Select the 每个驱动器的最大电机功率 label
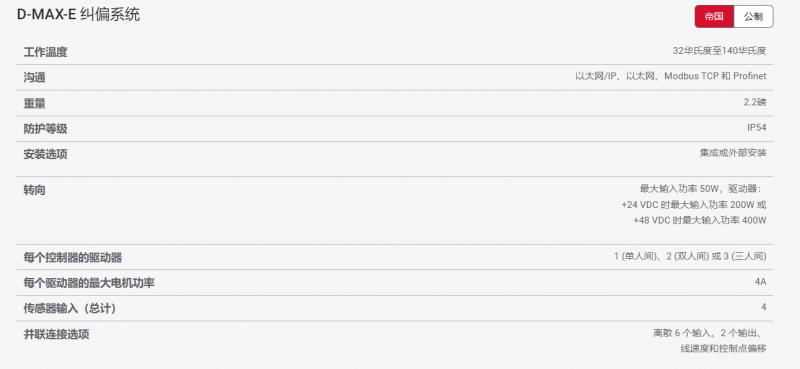The image size is (800, 369). (89, 283)
